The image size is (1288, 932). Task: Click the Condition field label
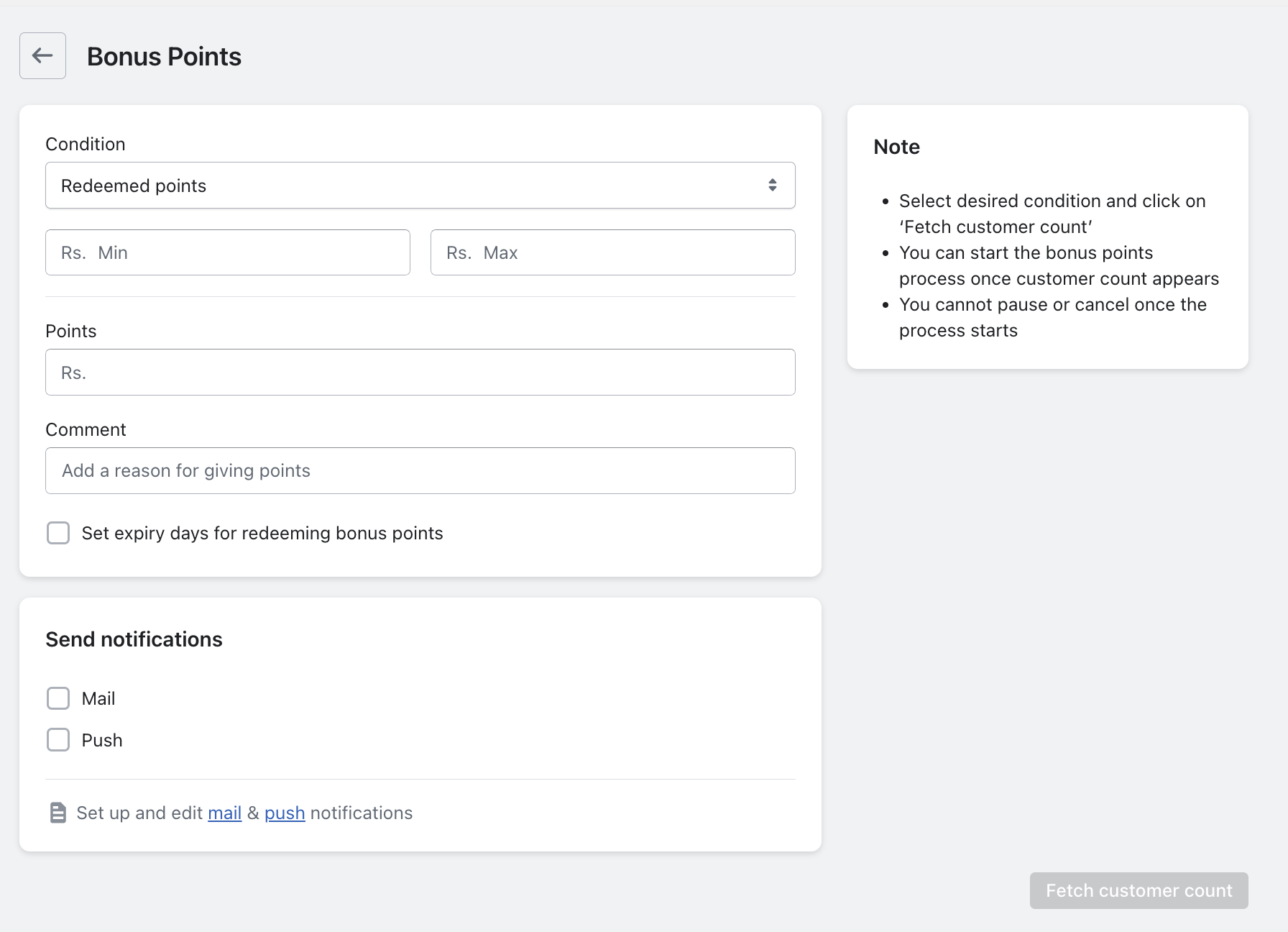(x=85, y=144)
